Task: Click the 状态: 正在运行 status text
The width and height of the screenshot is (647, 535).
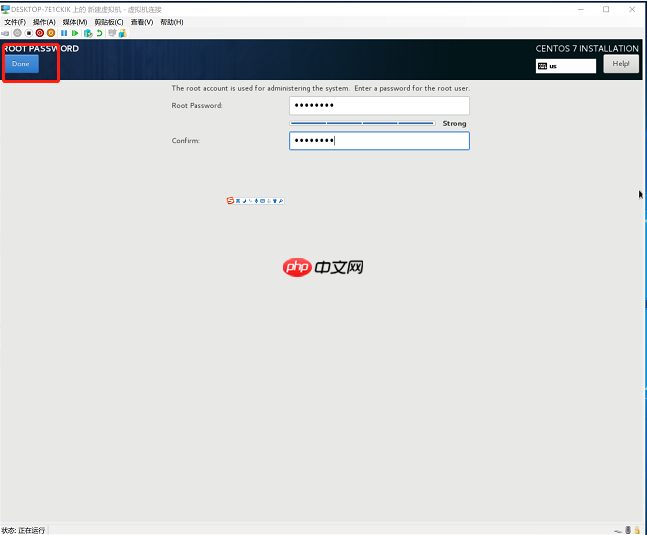Action: (x=23, y=530)
